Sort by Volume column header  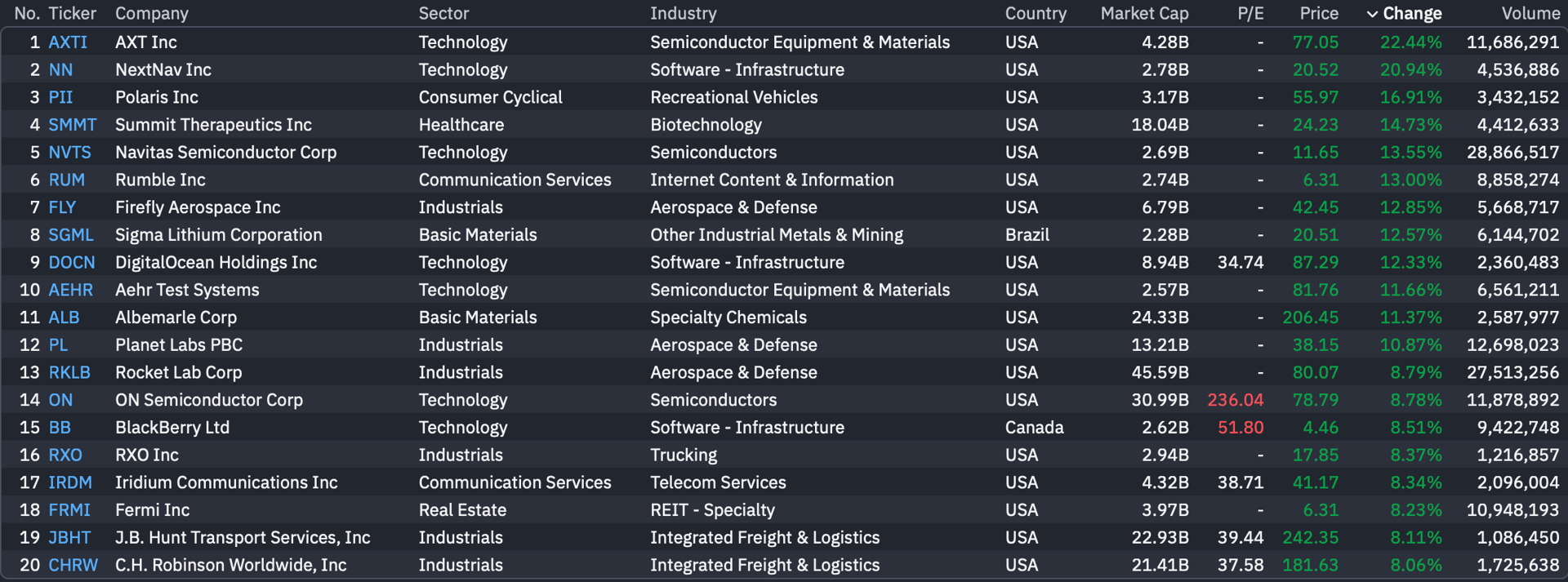[x=1530, y=14]
